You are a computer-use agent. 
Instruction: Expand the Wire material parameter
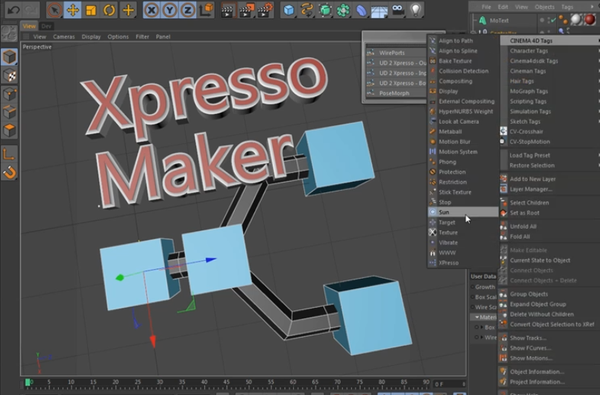482,337
